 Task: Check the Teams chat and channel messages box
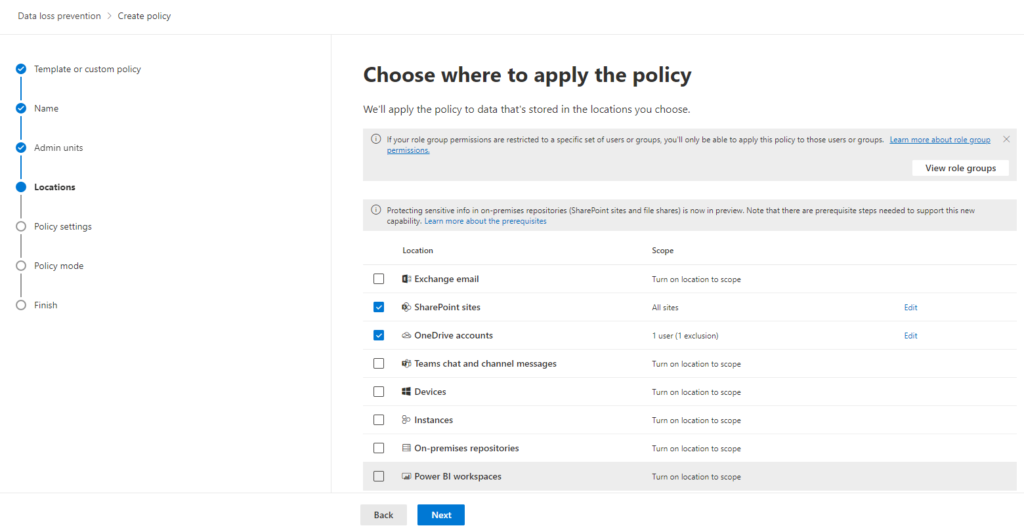pos(379,364)
